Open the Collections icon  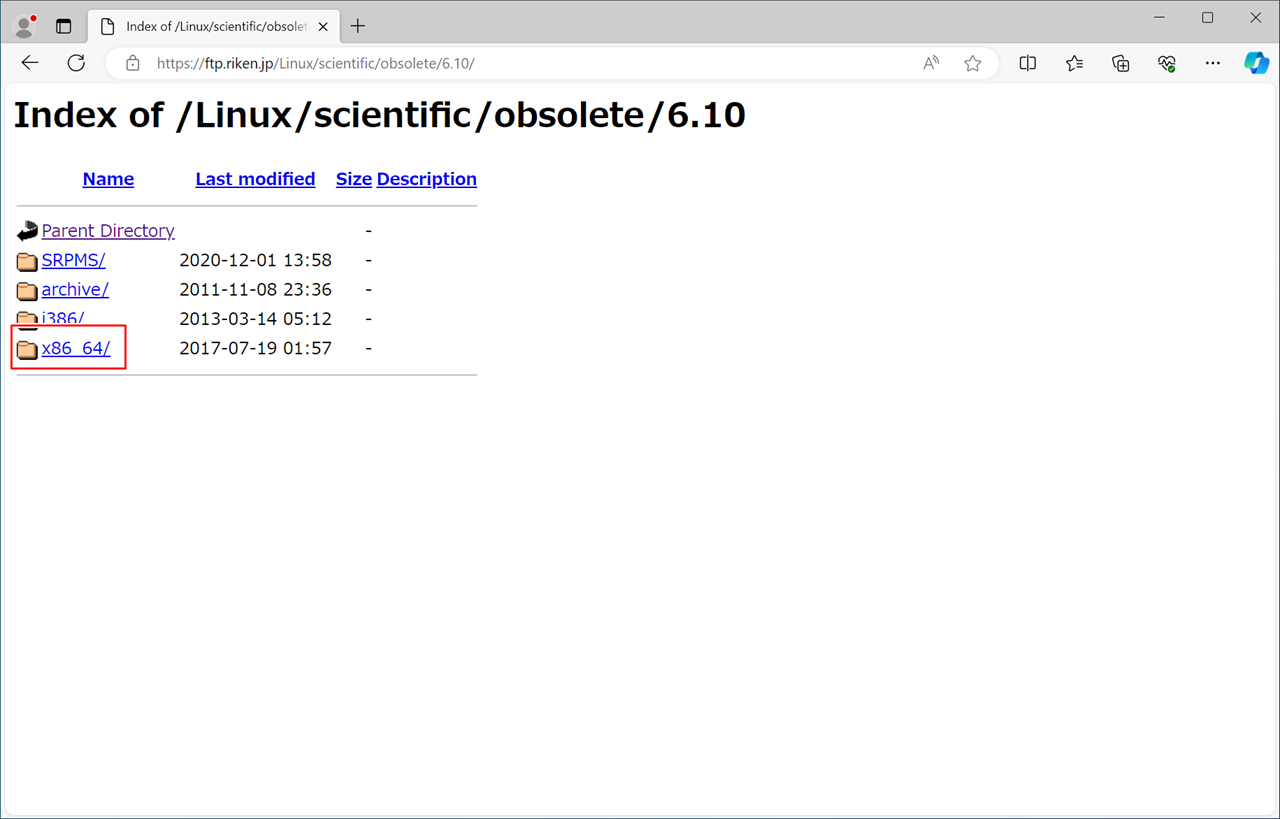1120,63
